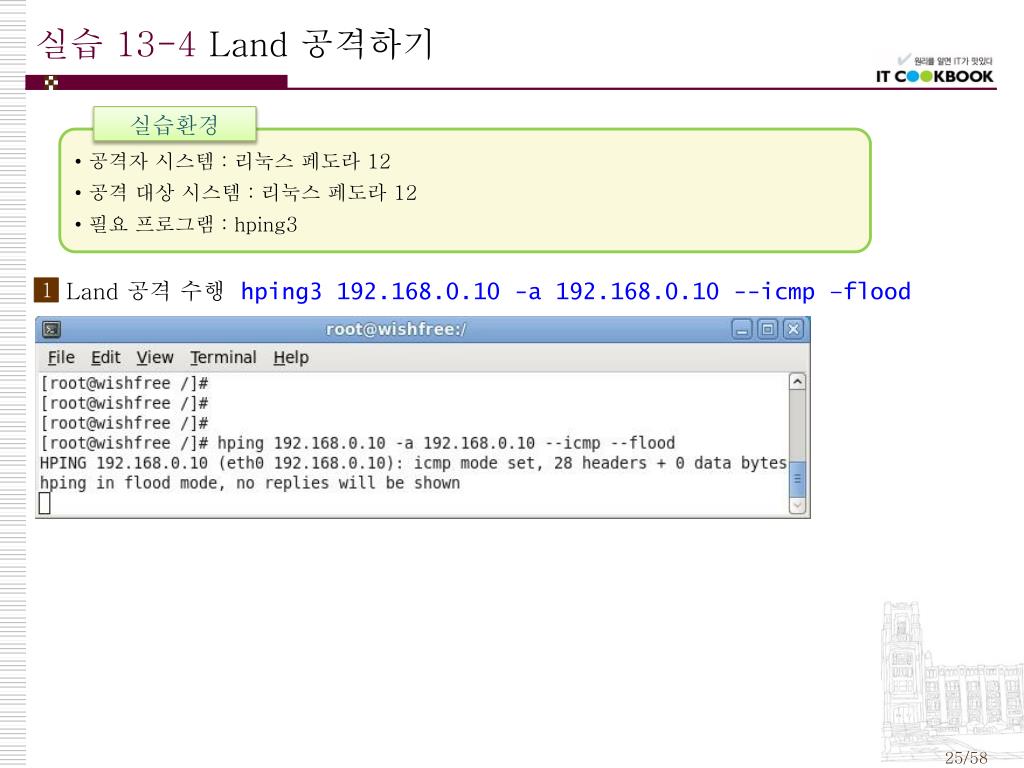Click the terminal cursor block
Image resolution: width=1024 pixels, height=768 pixels.
coord(44,504)
